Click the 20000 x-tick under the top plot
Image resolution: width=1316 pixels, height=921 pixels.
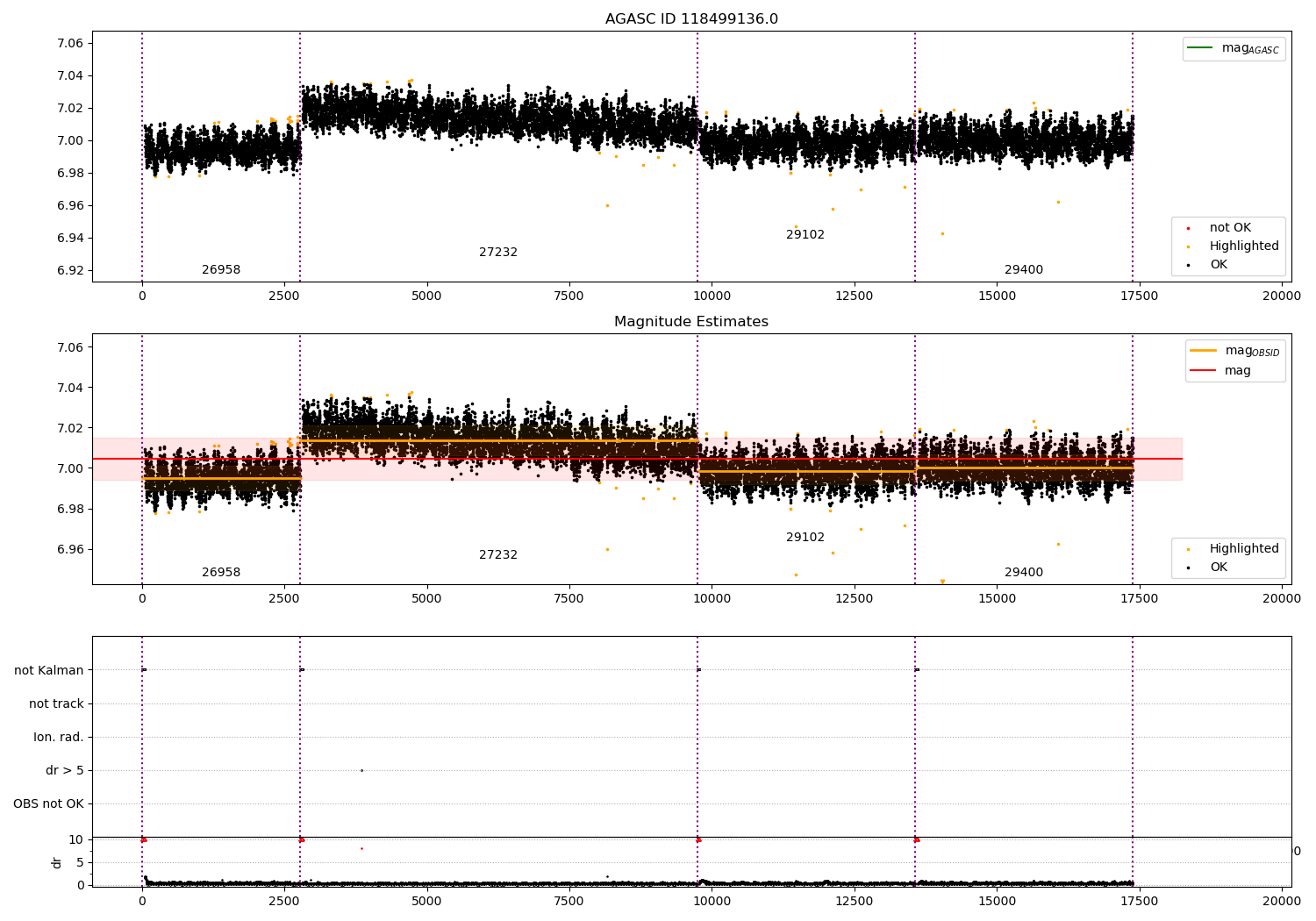pos(1282,296)
